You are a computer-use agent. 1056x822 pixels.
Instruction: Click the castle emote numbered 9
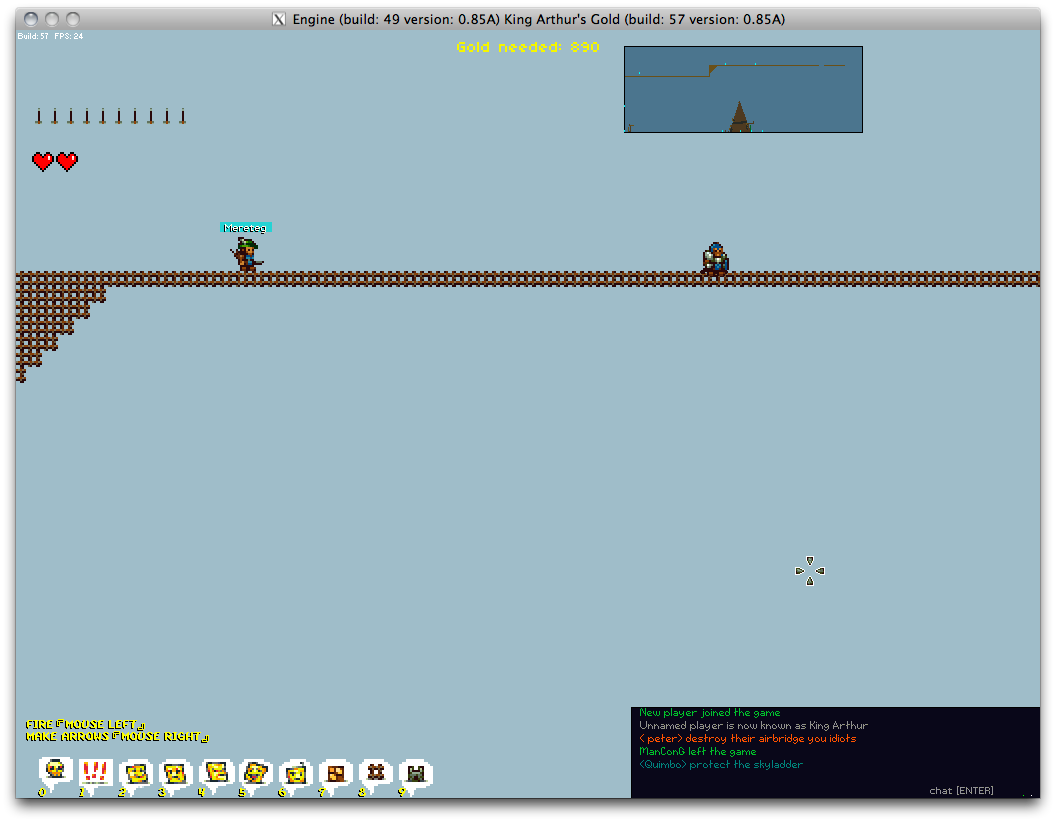pyautogui.click(x=415, y=773)
